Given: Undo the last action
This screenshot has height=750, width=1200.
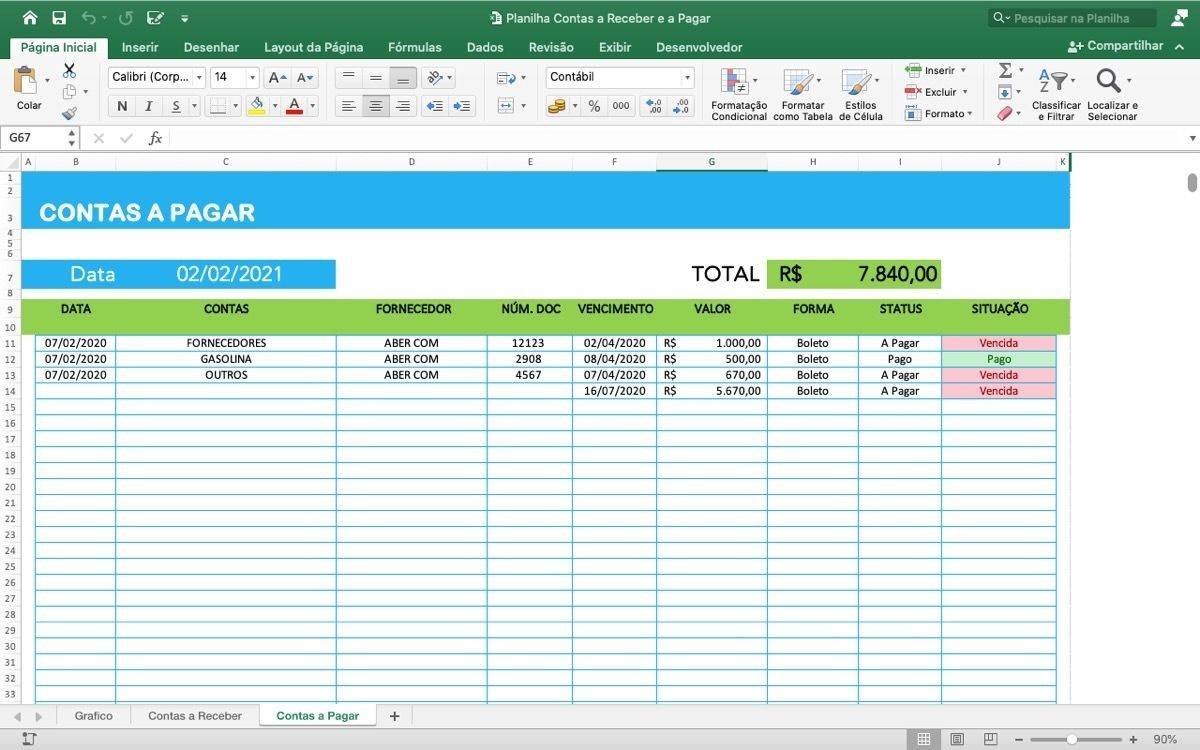Looking at the screenshot, I should [88, 18].
